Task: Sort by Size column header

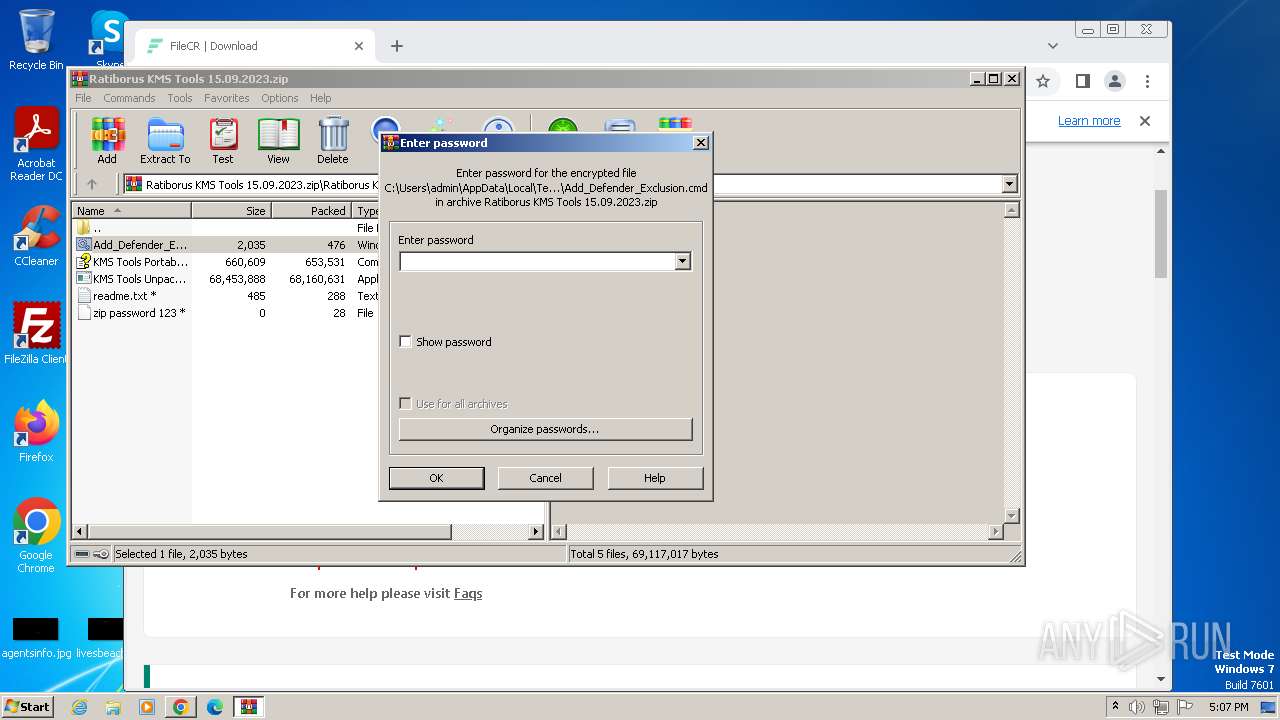Action: point(231,211)
